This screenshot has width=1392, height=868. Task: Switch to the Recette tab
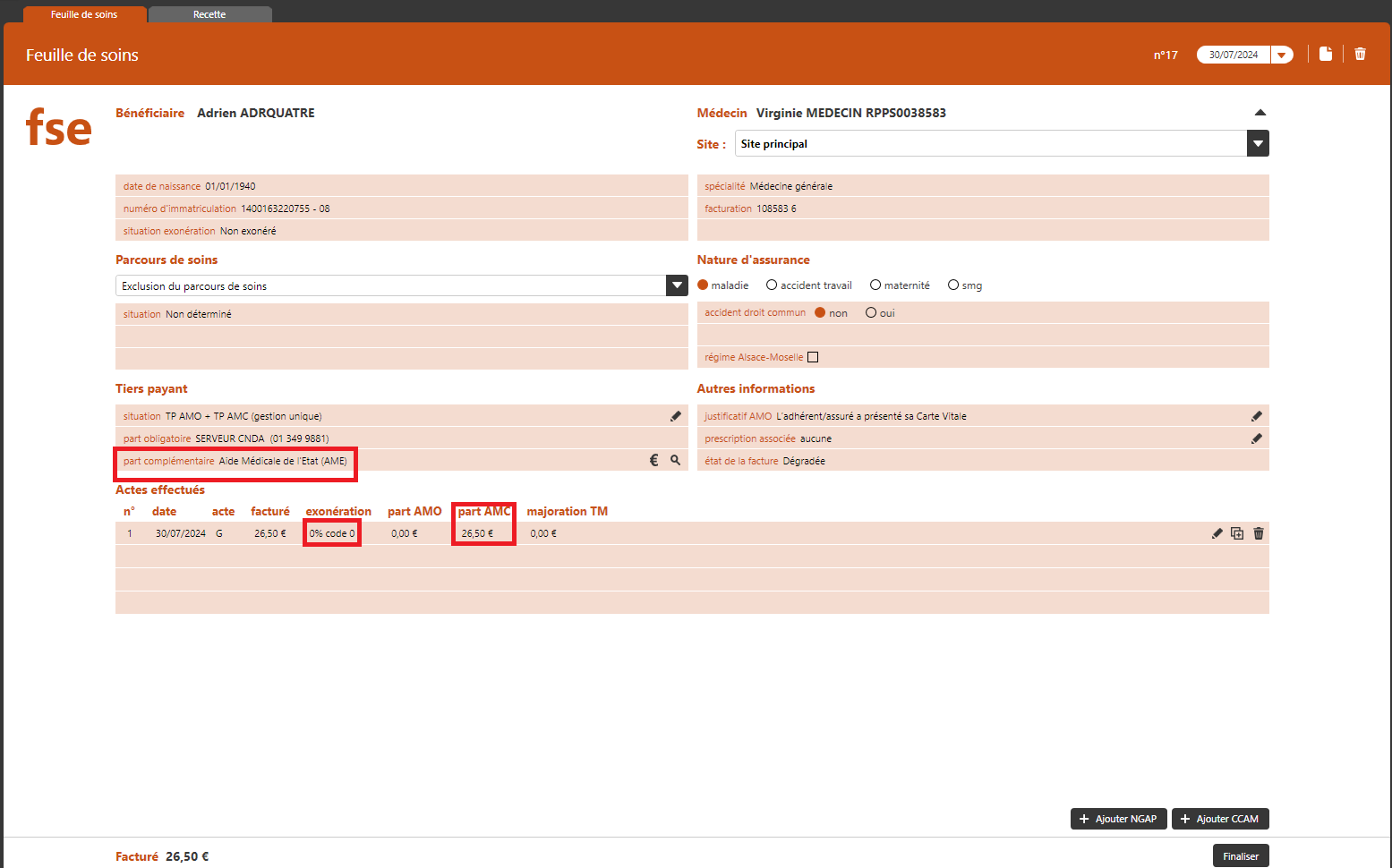pos(209,14)
